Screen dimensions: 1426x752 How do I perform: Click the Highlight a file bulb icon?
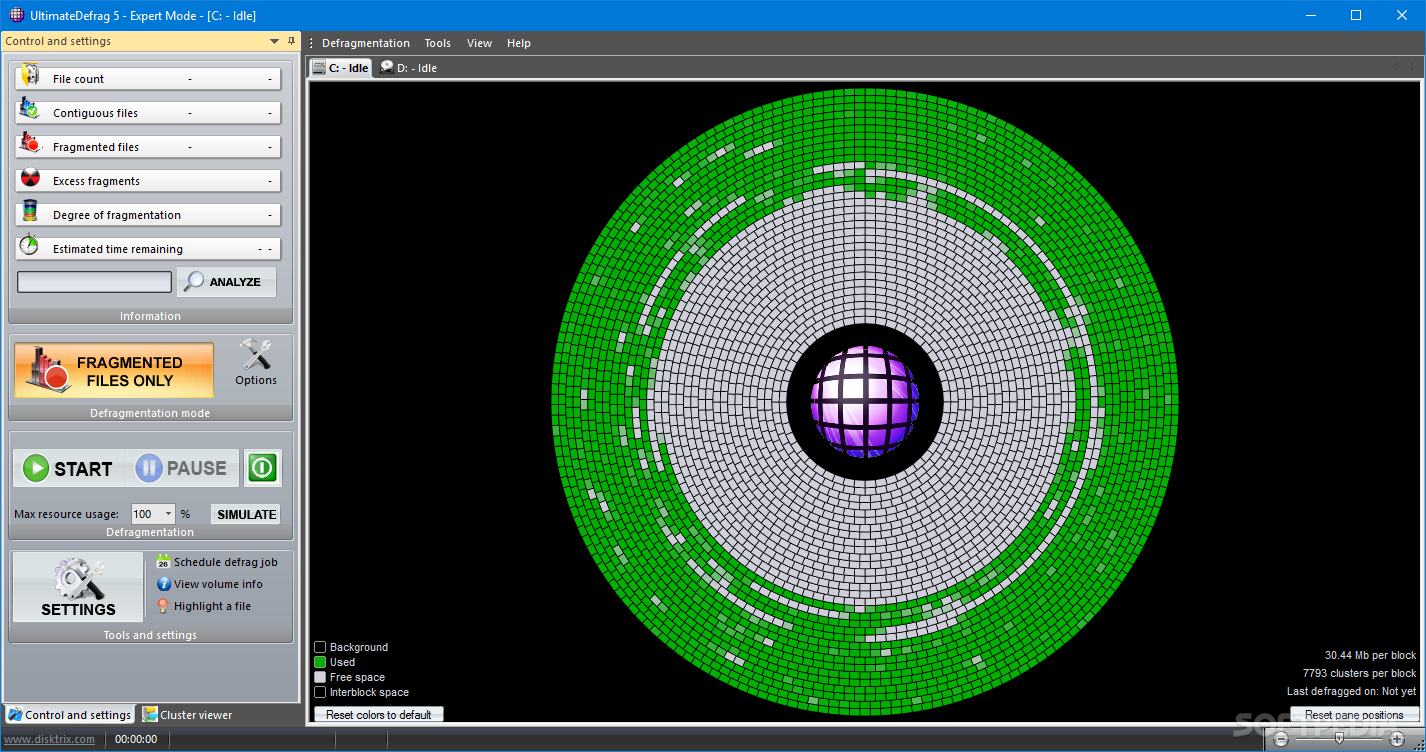point(163,606)
